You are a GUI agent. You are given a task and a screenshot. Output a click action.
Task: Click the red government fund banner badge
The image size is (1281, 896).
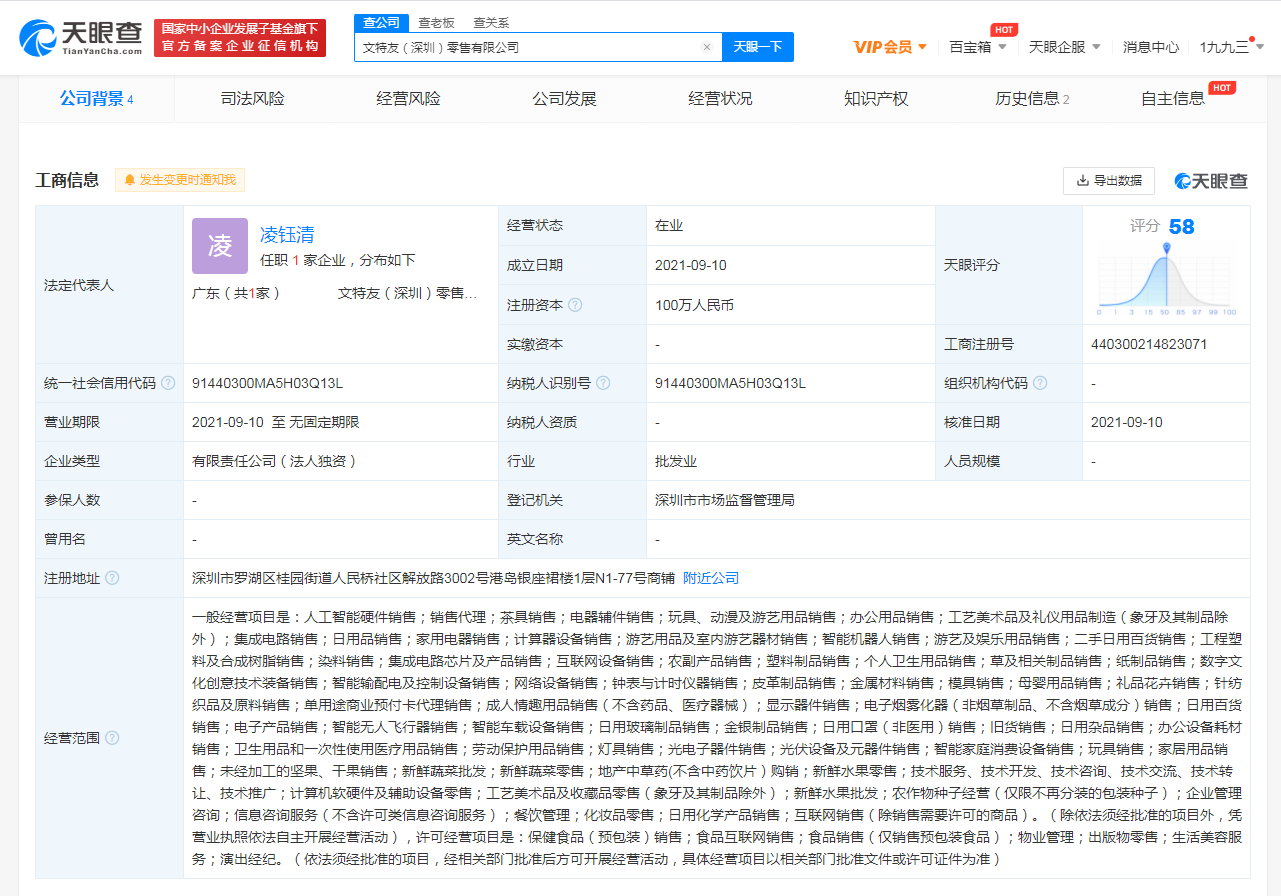pos(240,38)
